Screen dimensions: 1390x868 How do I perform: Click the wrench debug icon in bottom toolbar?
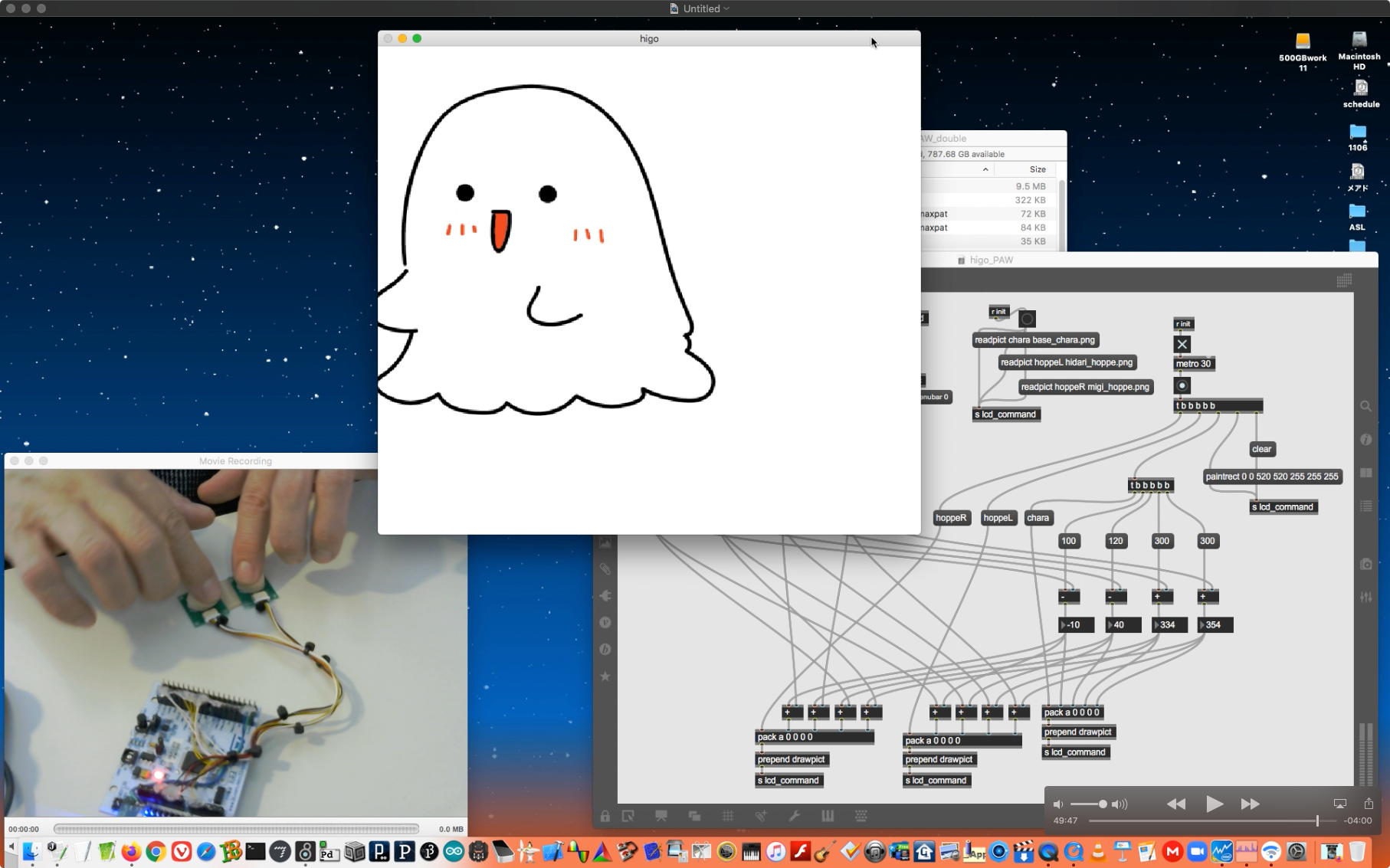[794, 816]
